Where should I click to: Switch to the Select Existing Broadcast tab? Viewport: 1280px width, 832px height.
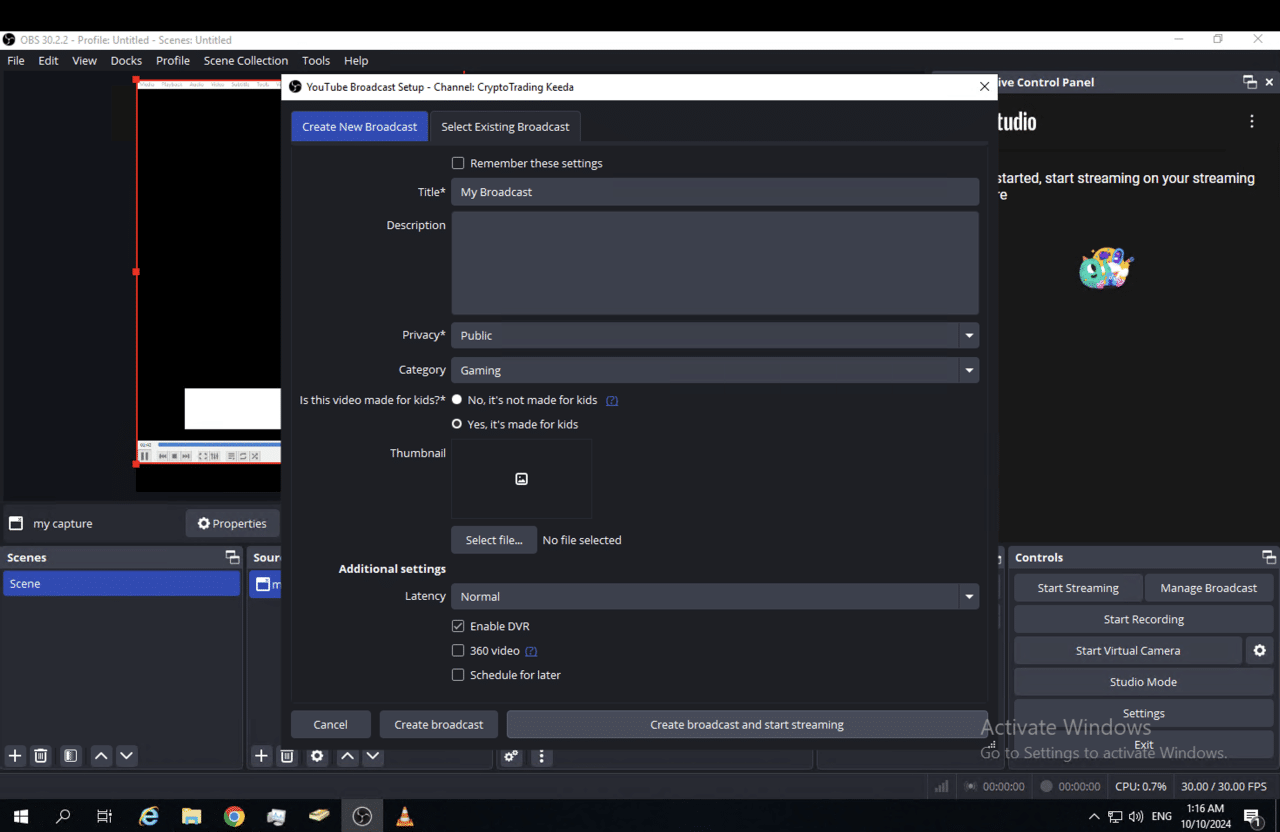pyautogui.click(x=505, y=126)
